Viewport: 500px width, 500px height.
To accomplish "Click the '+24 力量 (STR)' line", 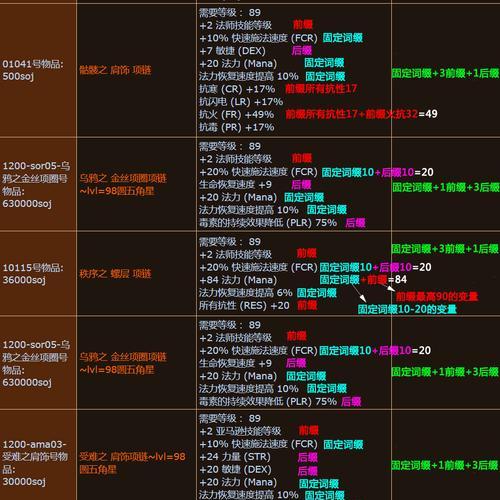I will coord(235,457).
